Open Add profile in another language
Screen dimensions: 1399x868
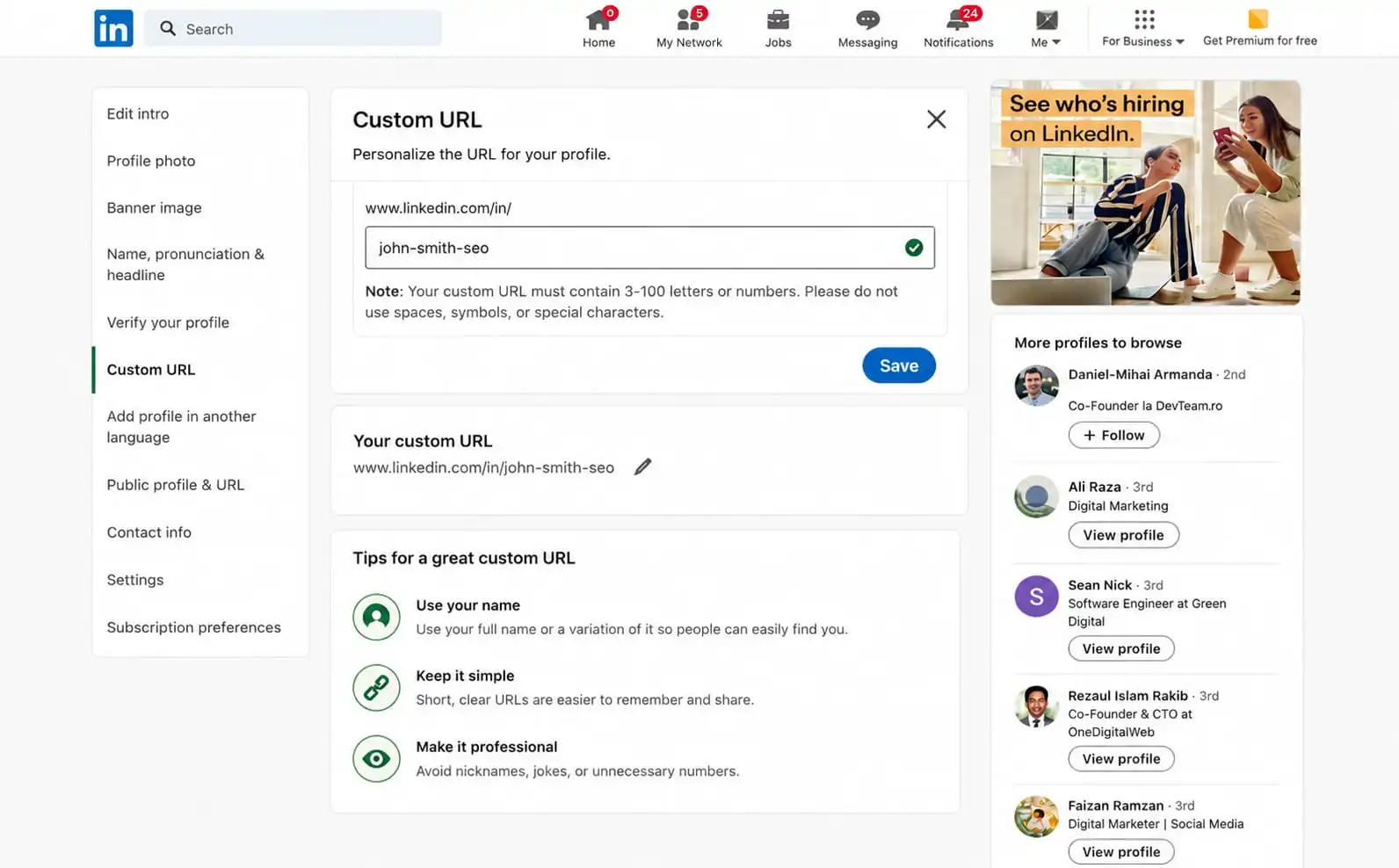[x=181, y=427]
